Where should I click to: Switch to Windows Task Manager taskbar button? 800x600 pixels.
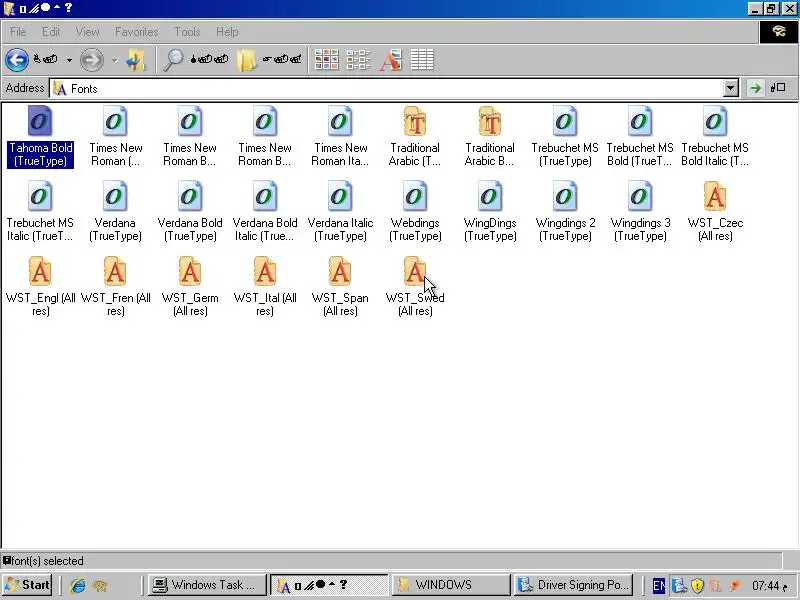207,585
